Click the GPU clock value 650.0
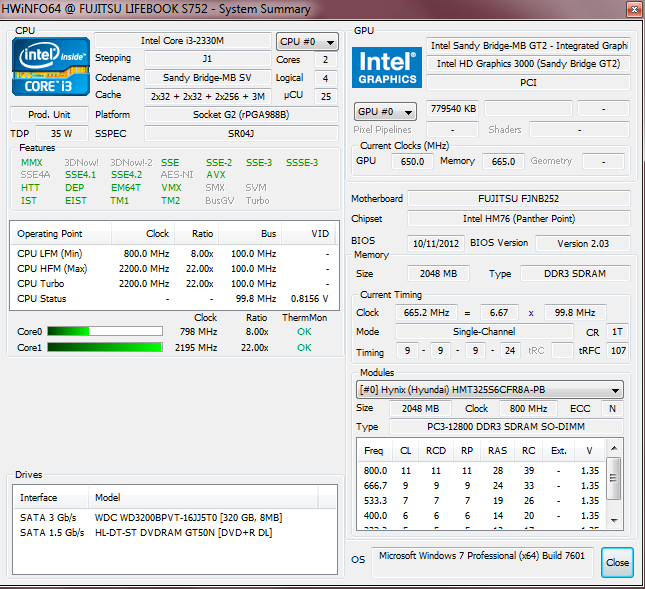Viewport: 645px width, 589px height. coord(412,161)
